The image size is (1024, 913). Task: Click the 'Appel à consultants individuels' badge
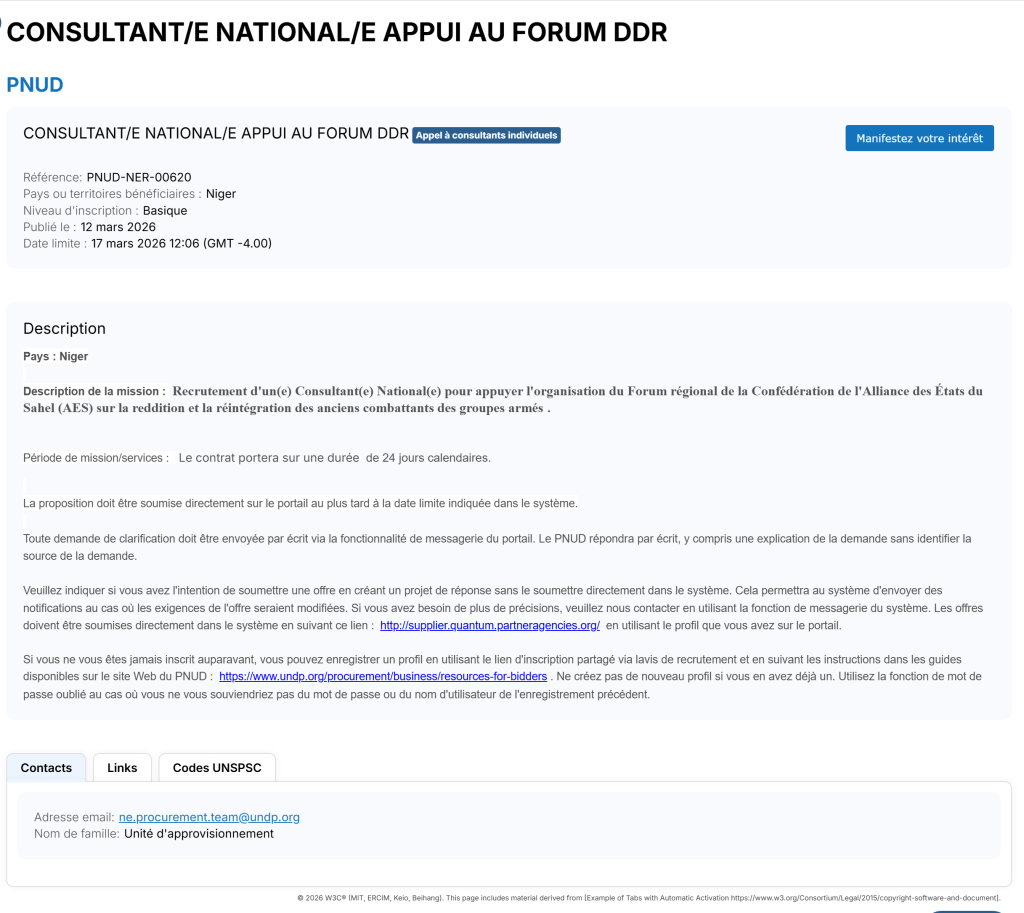pos(486,135)
